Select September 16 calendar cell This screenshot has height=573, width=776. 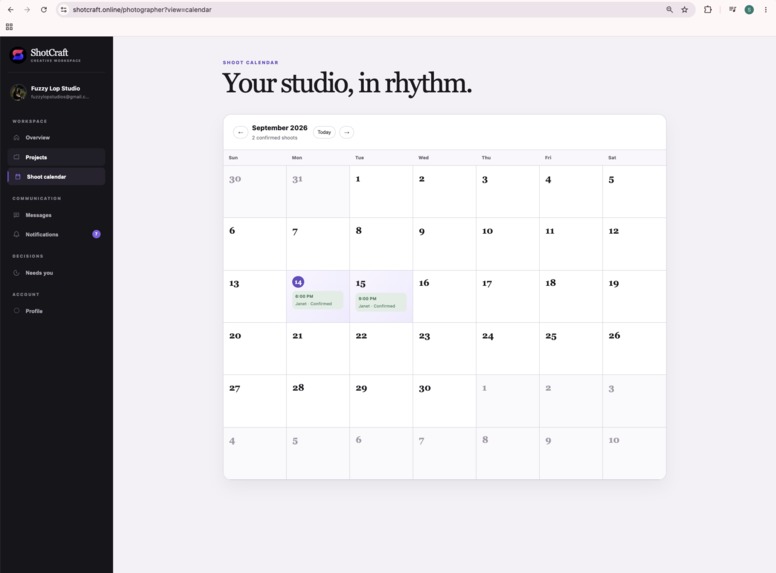(x=444, y=296)
